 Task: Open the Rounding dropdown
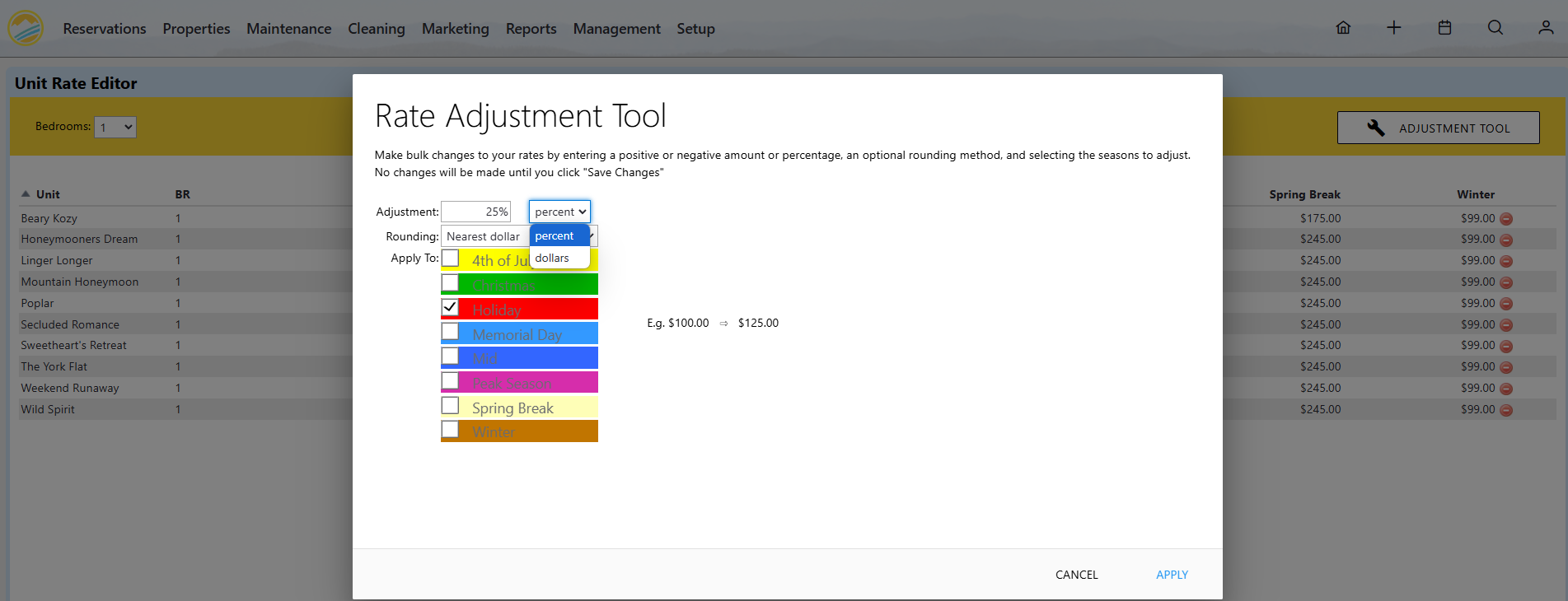[519, 236]
